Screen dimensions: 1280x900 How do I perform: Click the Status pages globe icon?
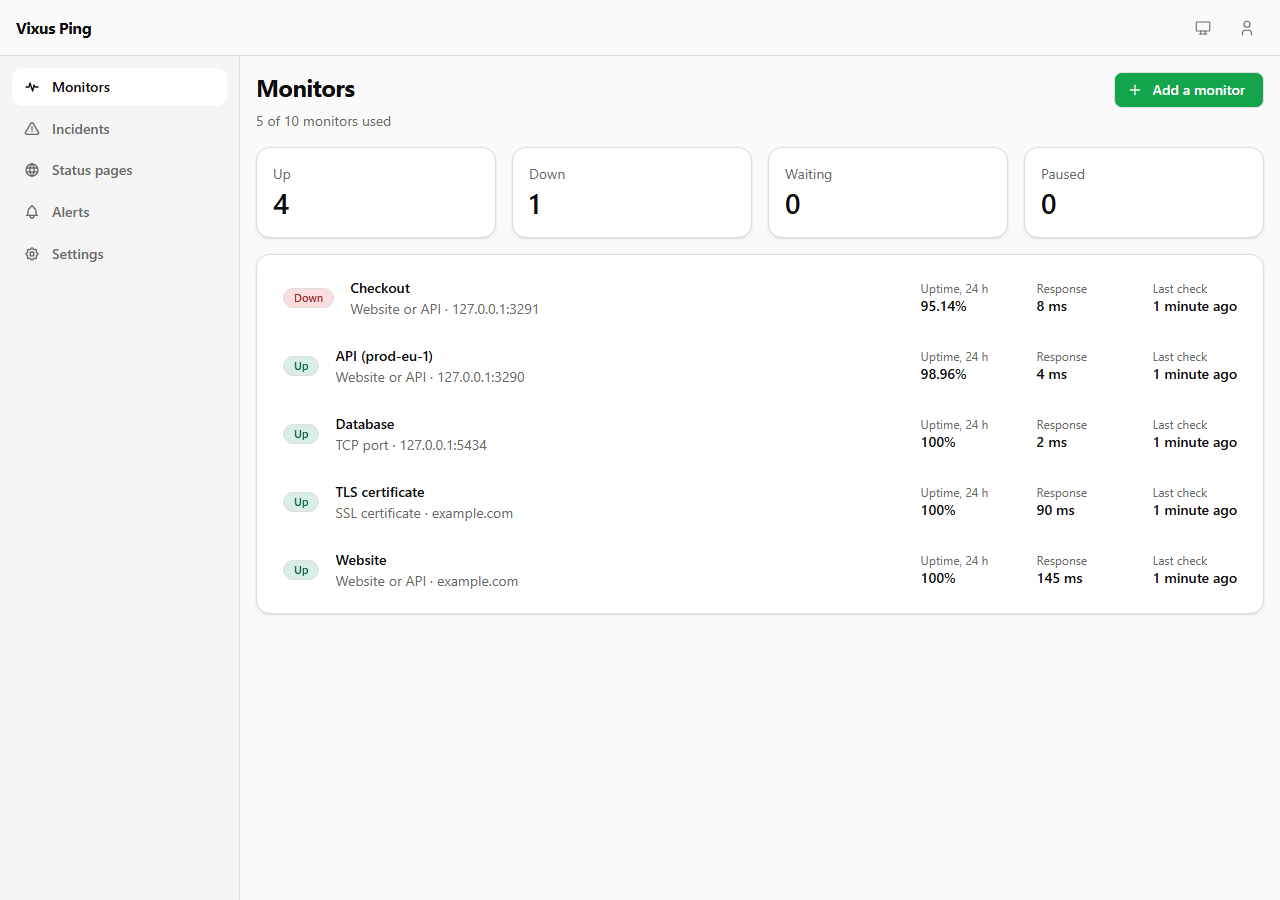[32, 170]
